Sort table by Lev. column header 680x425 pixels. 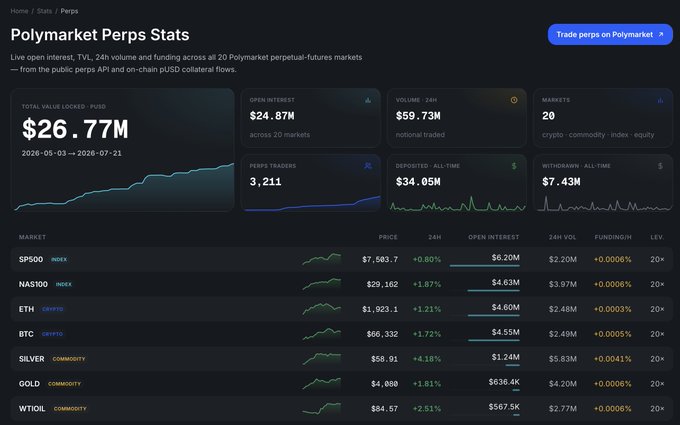(657, 237)
